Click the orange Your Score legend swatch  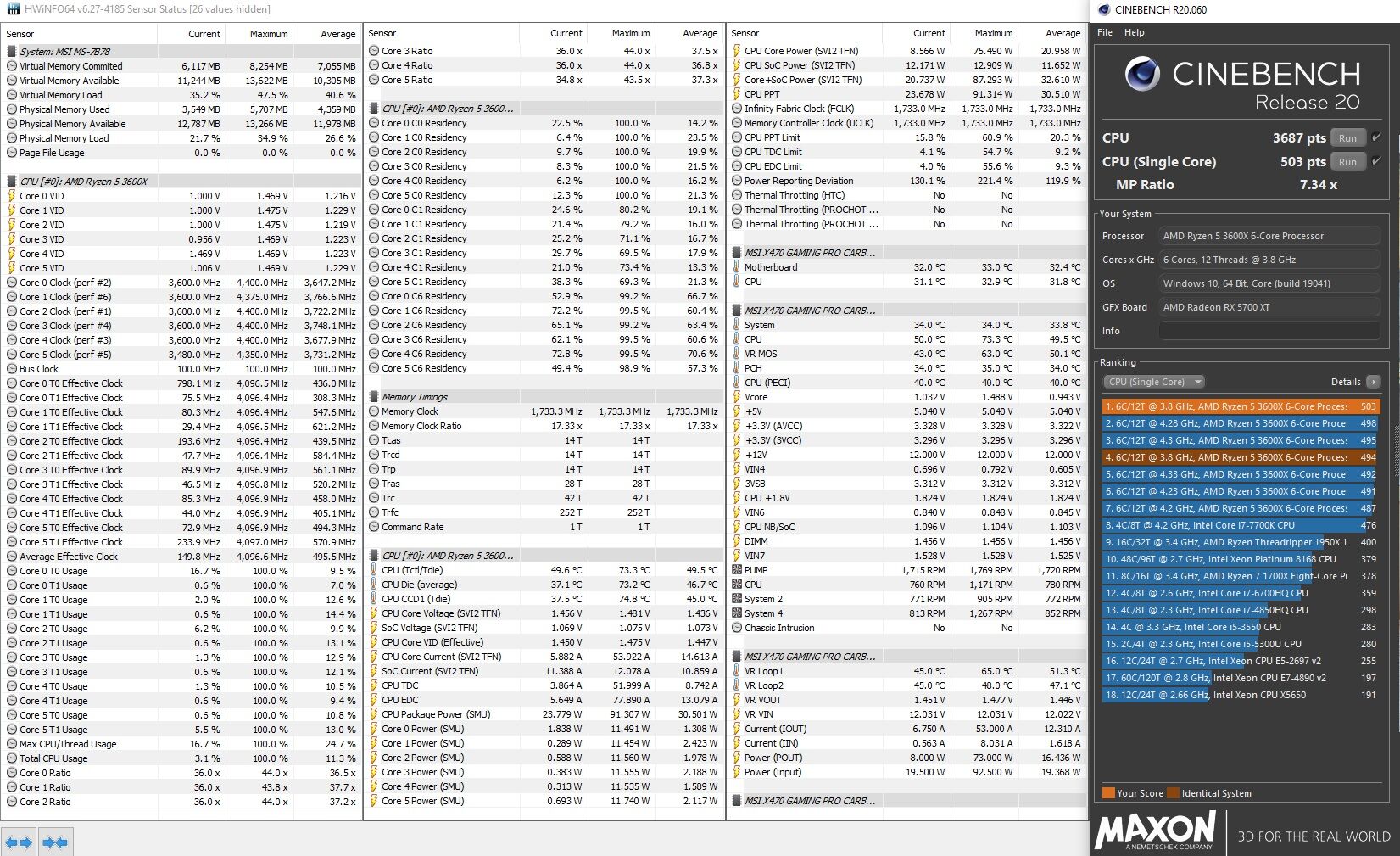[x=1108, y=793]
